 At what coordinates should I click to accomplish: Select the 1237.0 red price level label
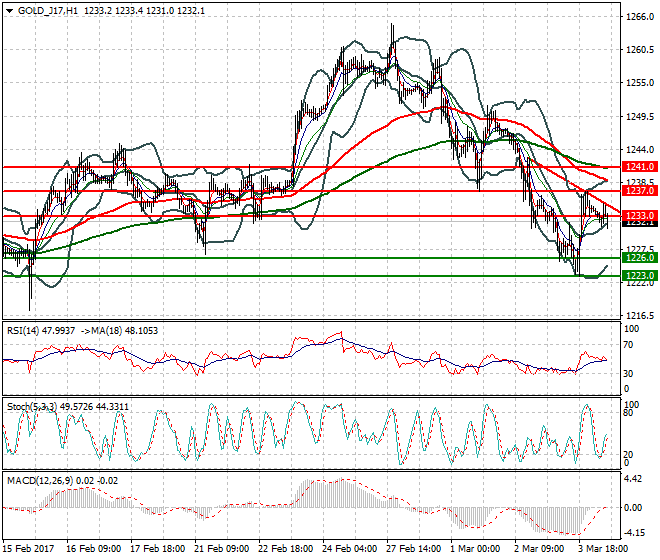coord(640,191)
